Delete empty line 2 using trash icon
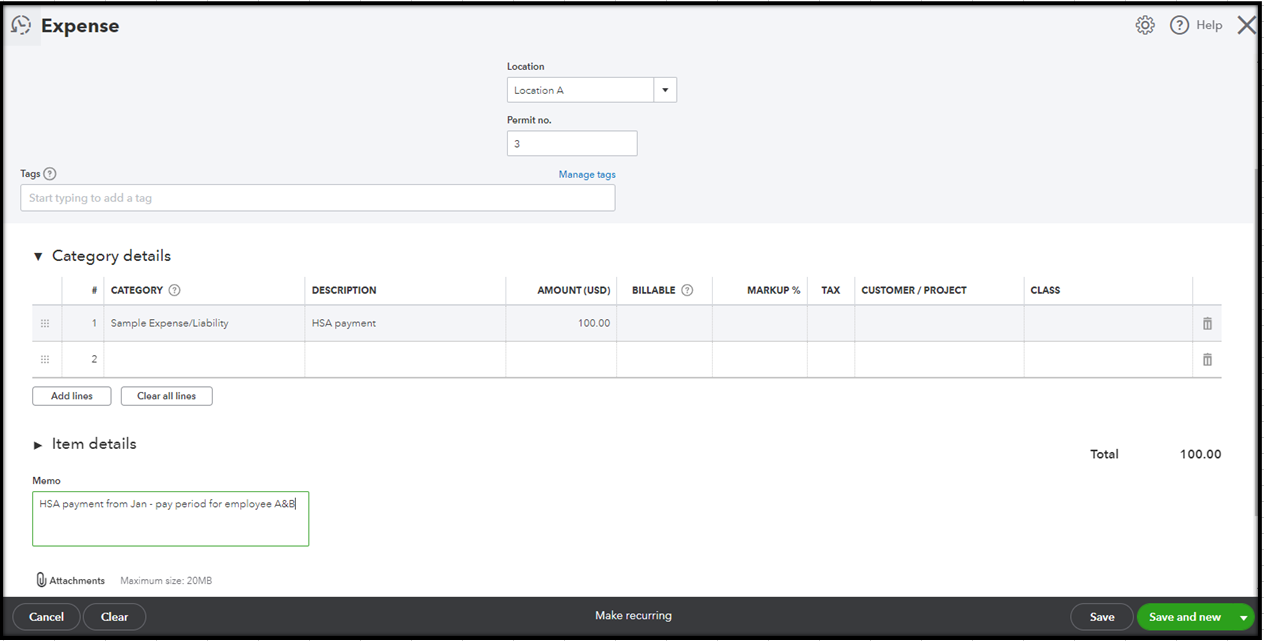Image resolution: width=1264 pixels, height=641 pixels. 1207,358
